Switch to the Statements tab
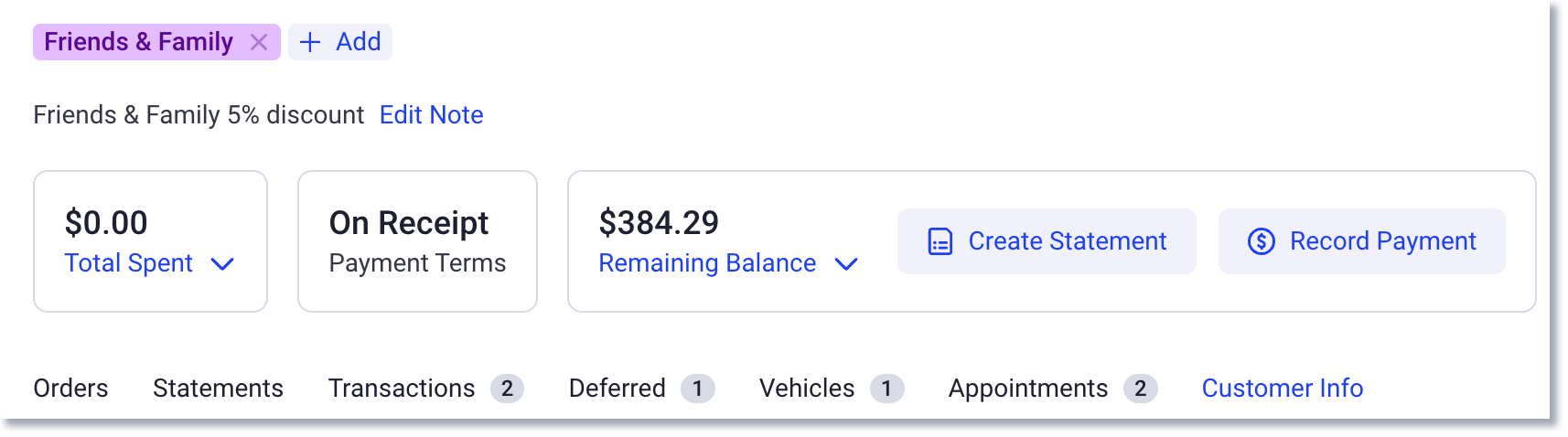 (218, 389)
